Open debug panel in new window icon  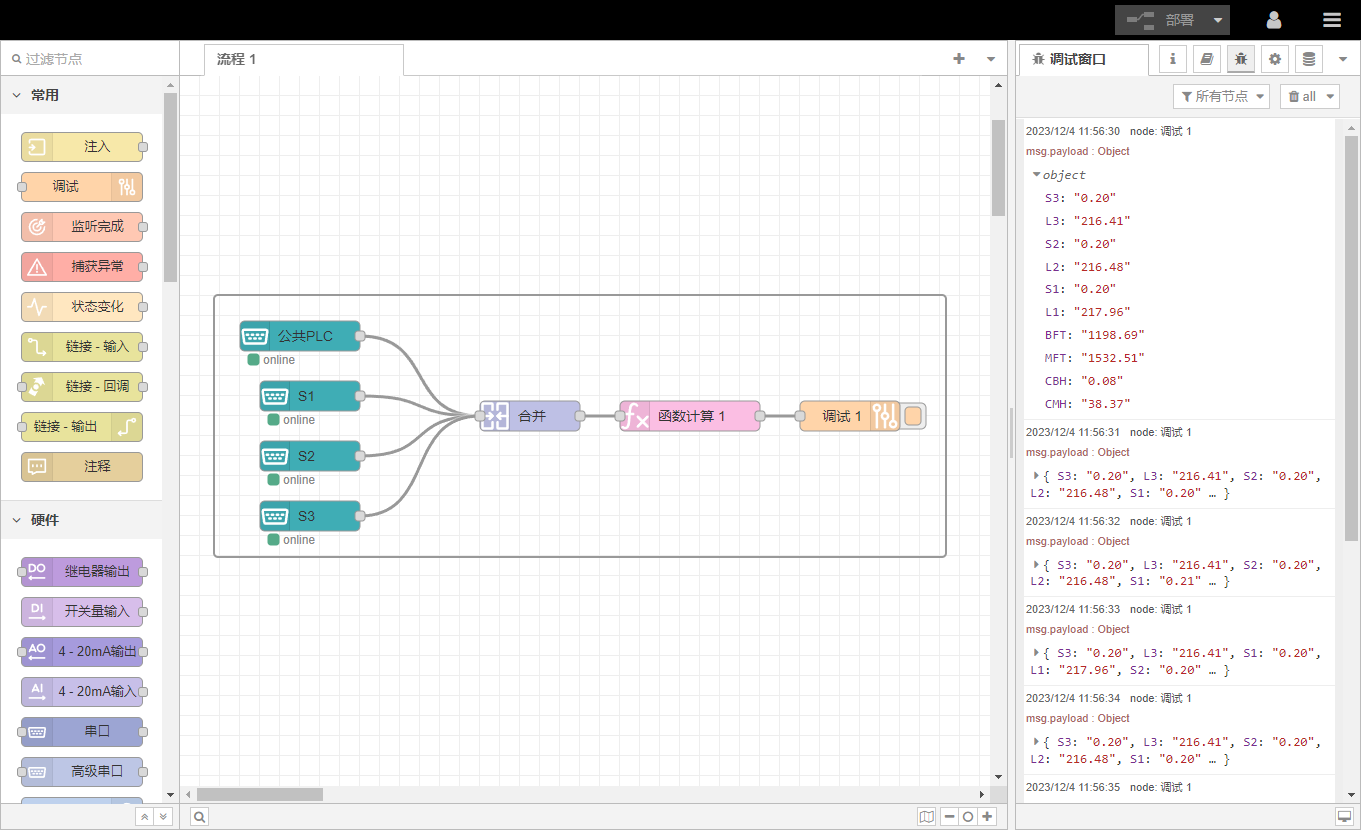point(1344,817)
